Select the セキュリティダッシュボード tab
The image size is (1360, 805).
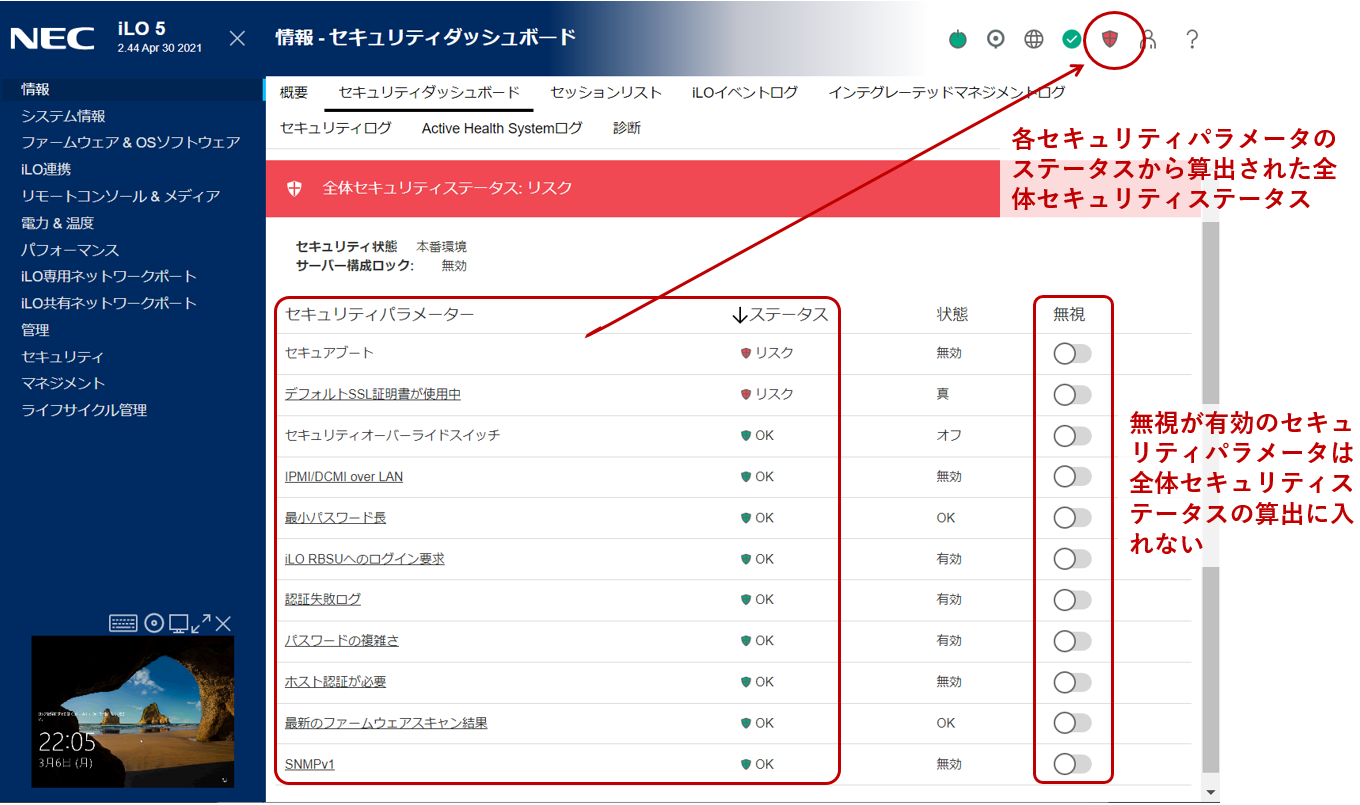tap(429, 92)
